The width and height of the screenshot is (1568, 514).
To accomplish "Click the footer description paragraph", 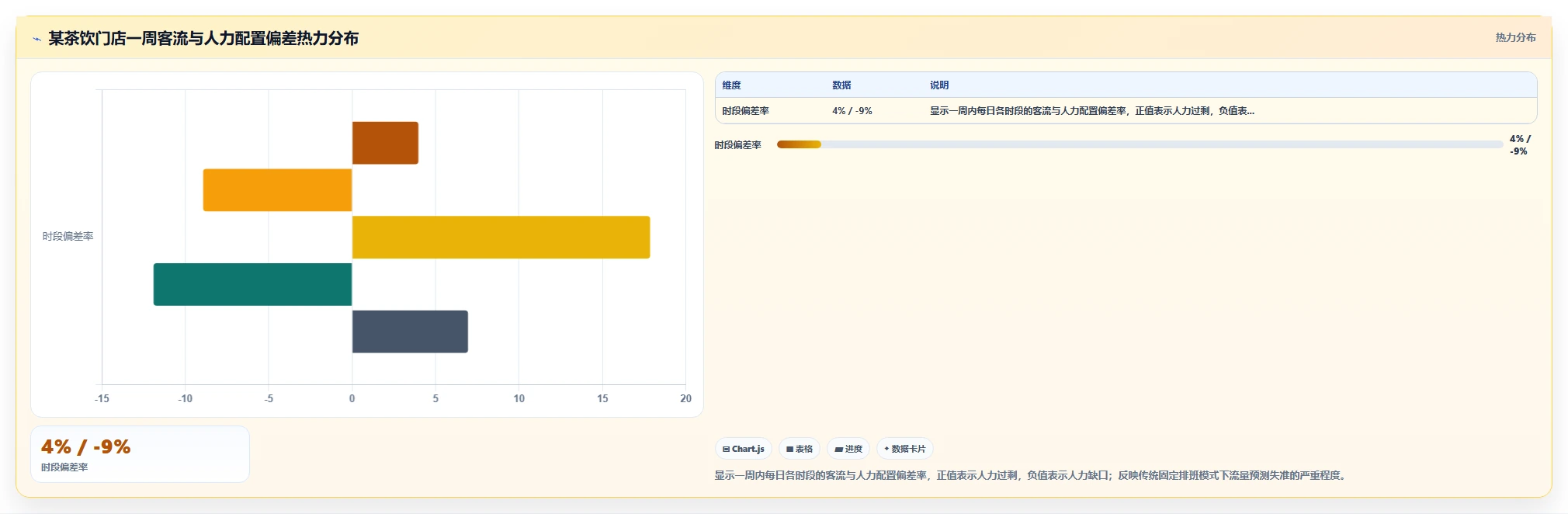I will 1032,475.
